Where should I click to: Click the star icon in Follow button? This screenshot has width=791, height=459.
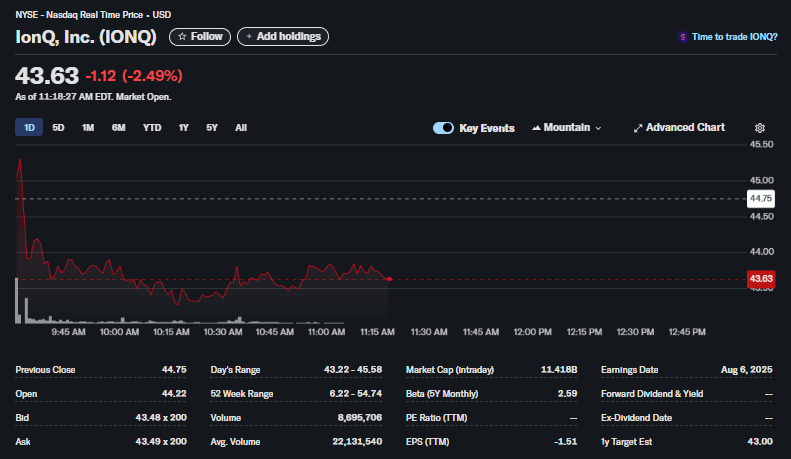(x=182, y=37)
